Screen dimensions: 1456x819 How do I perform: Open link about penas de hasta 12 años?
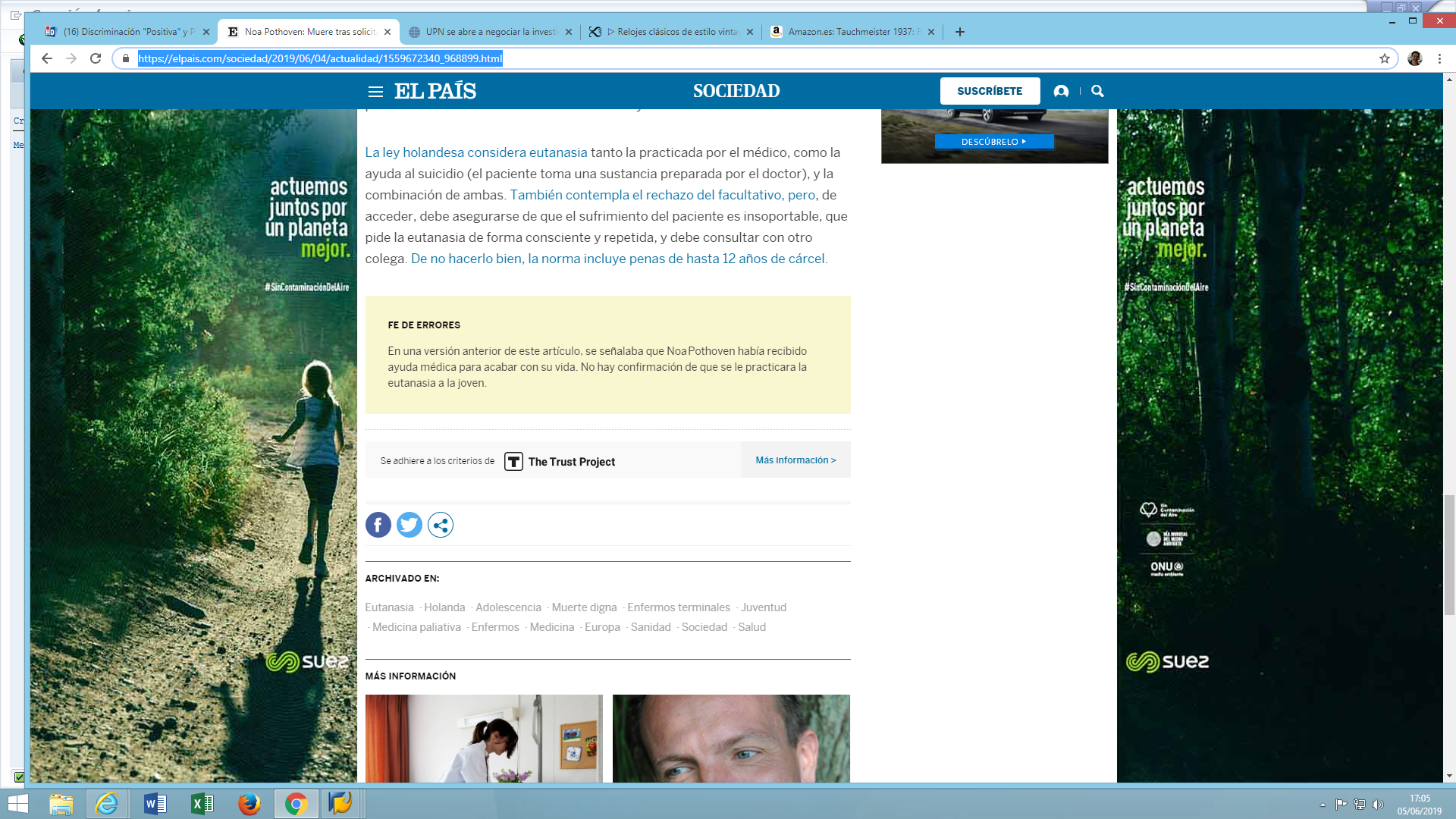click(619, 259)
